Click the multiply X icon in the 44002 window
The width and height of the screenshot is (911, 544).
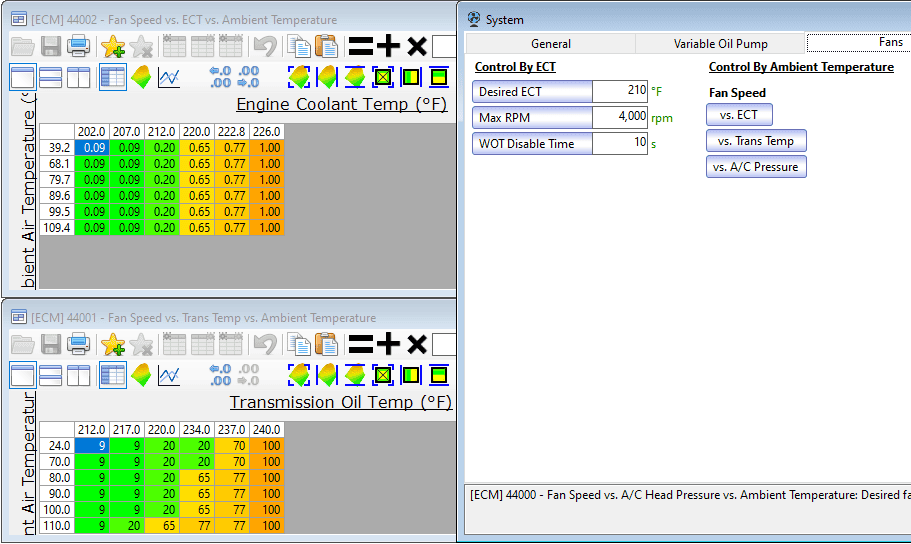[417, 46]
